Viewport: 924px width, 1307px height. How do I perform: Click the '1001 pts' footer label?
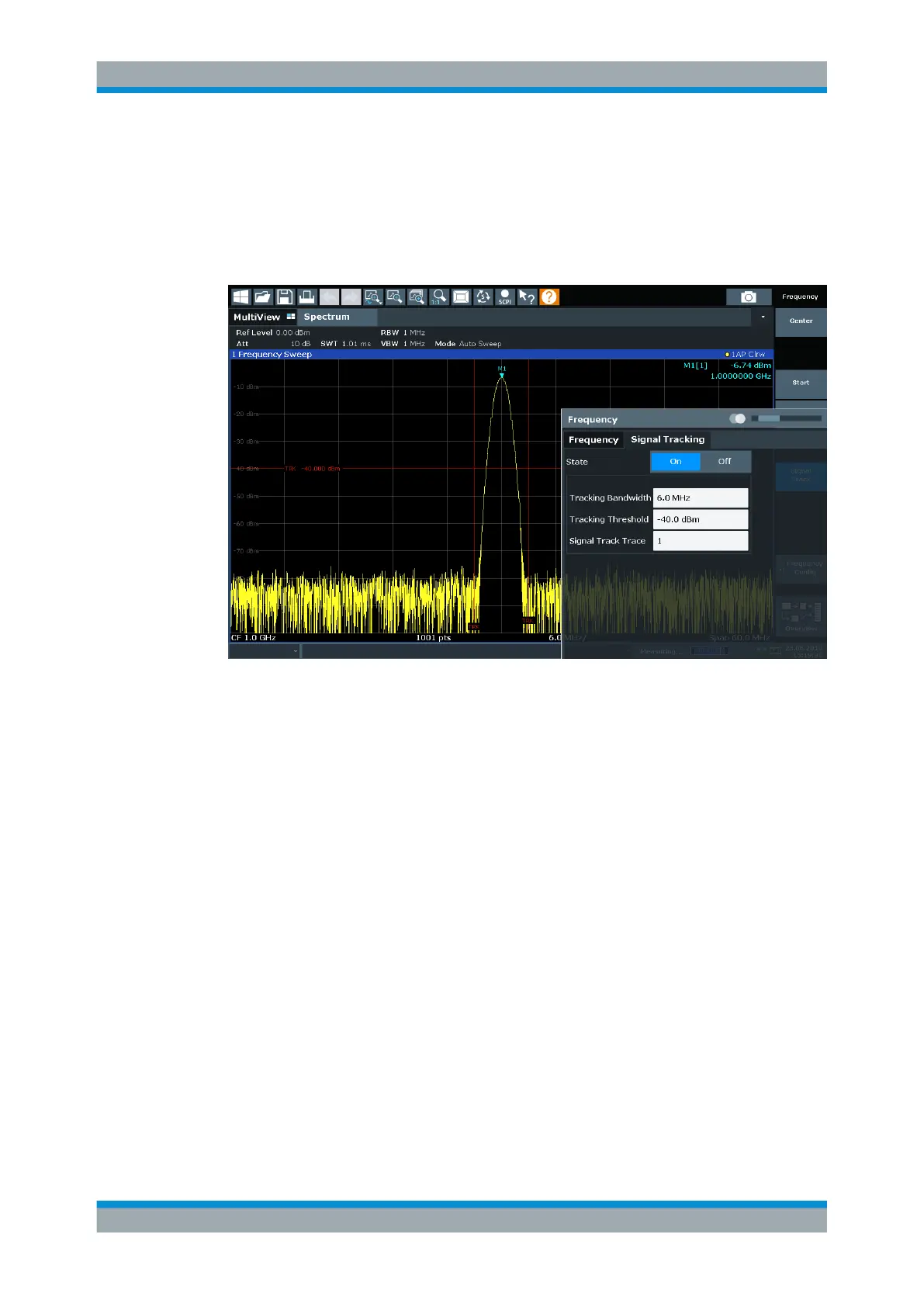coord(433,638)
